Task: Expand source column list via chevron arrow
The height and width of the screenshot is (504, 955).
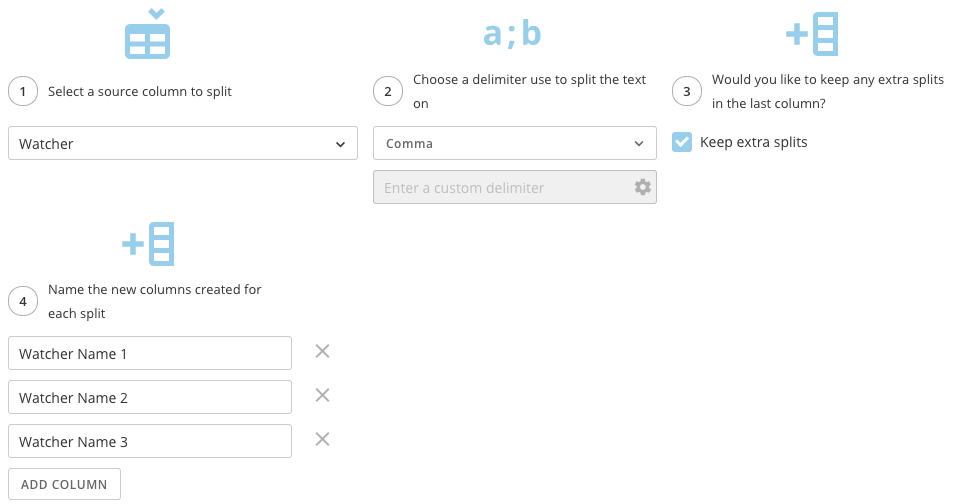Action: [340, 144]
